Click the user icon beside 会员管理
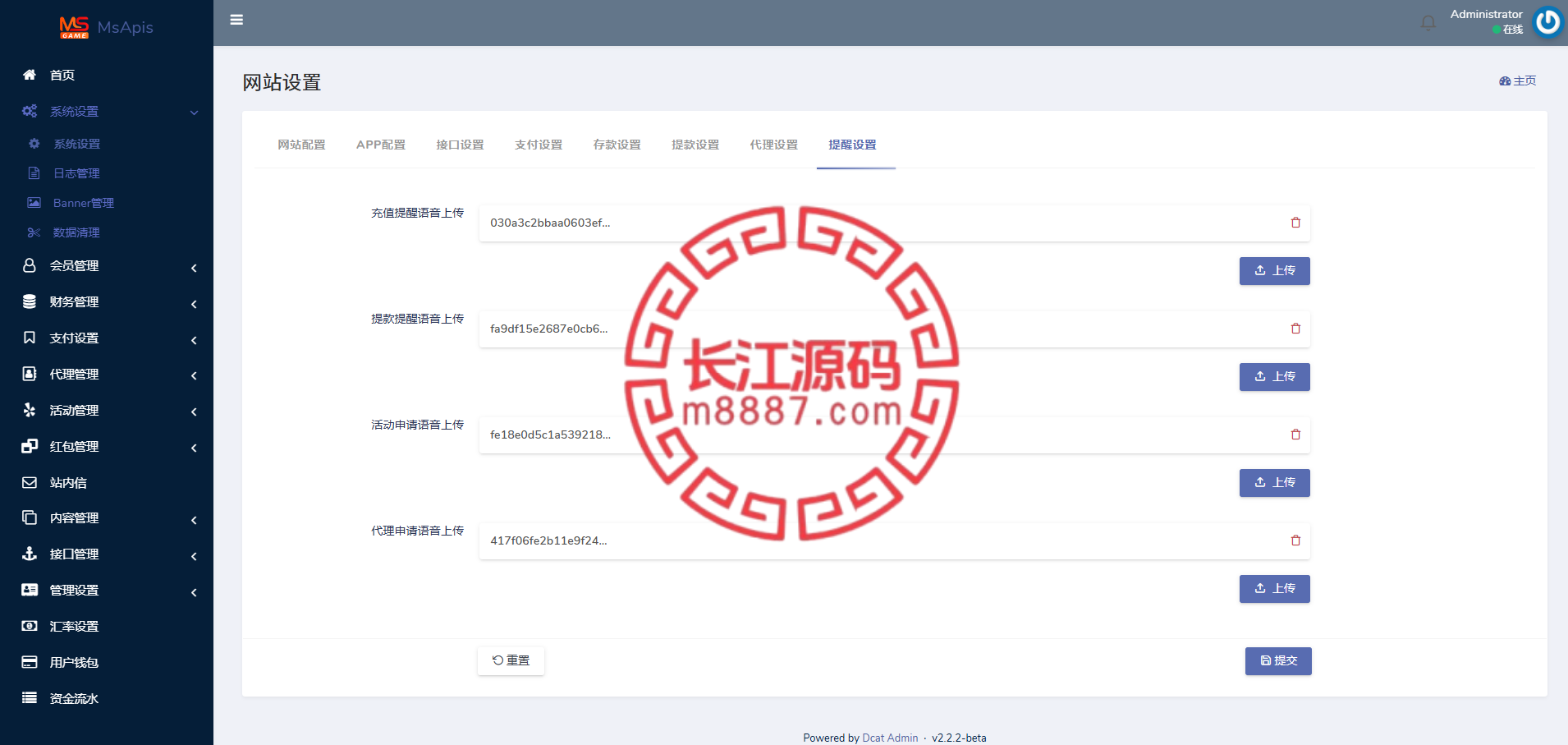Viewport: 1568px width, 745px height. [x=30, y=265]
